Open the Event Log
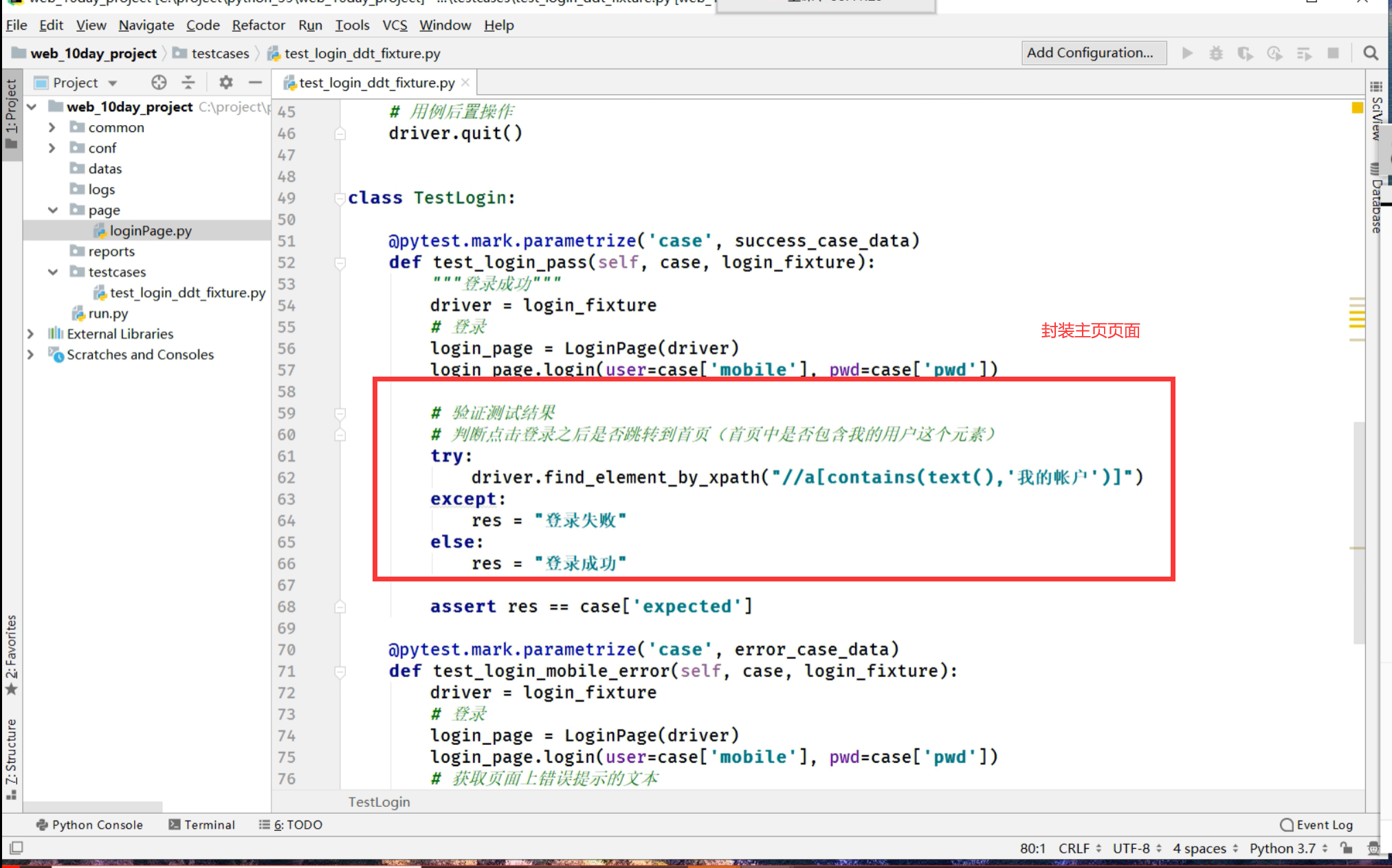This screenshot has width=1392, height=868. (x=1317, y=825)
